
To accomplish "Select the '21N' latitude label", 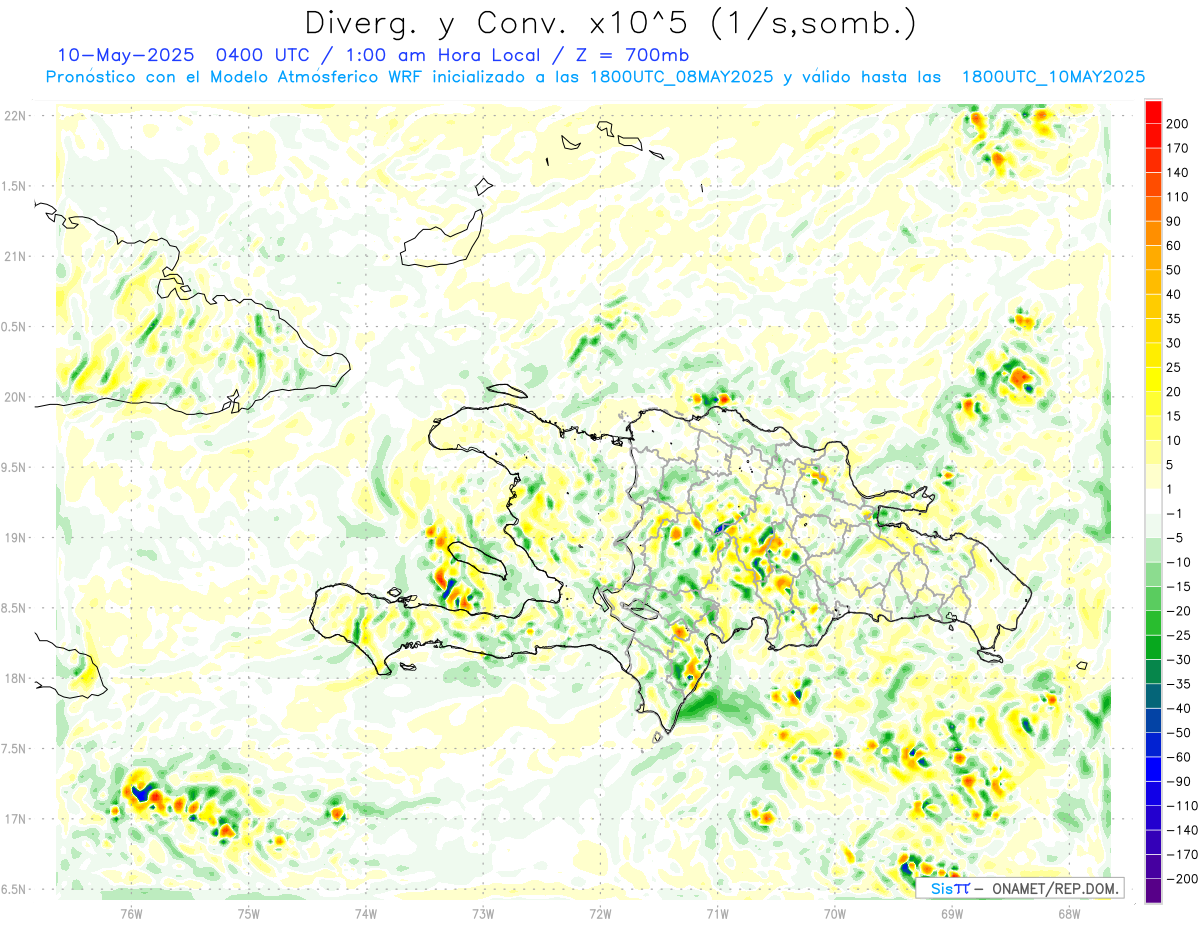I will [x=15, y=257].
